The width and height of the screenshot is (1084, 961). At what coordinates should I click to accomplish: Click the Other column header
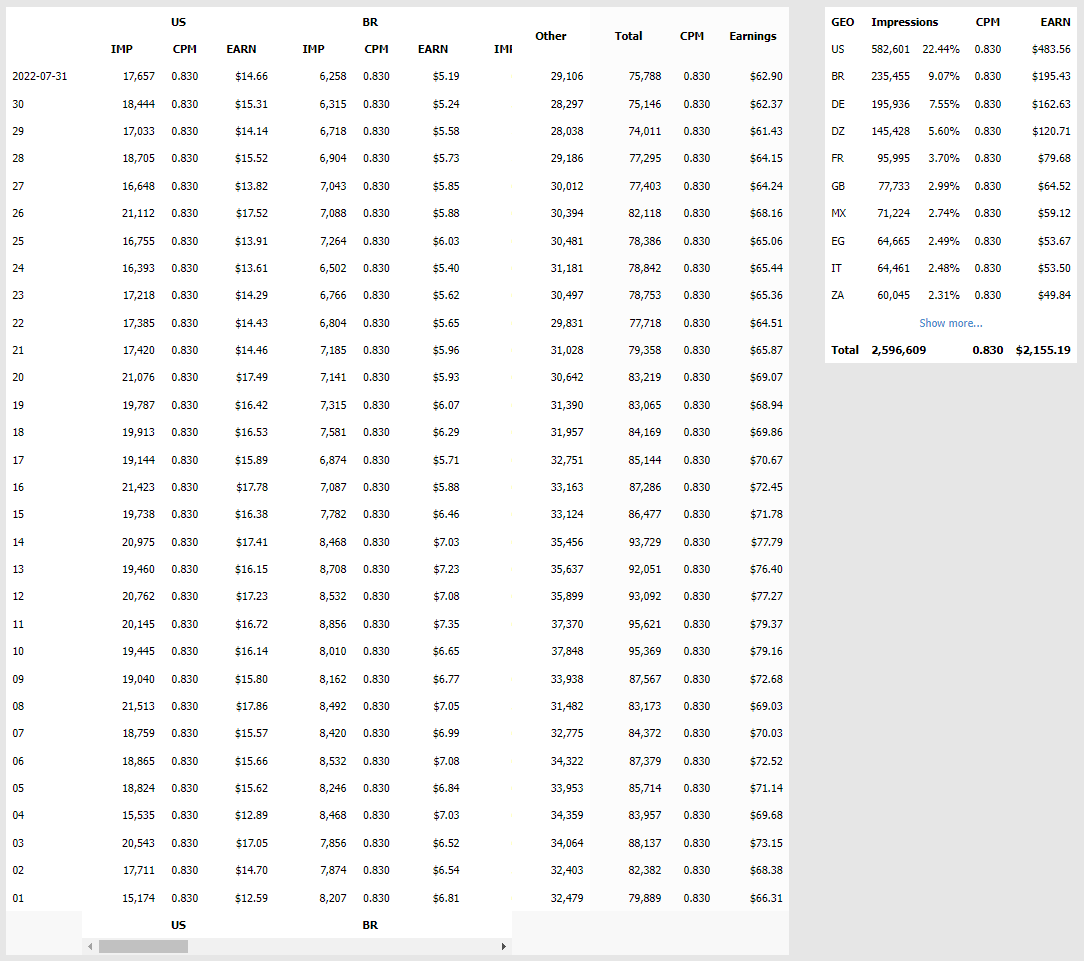[550, 36]
